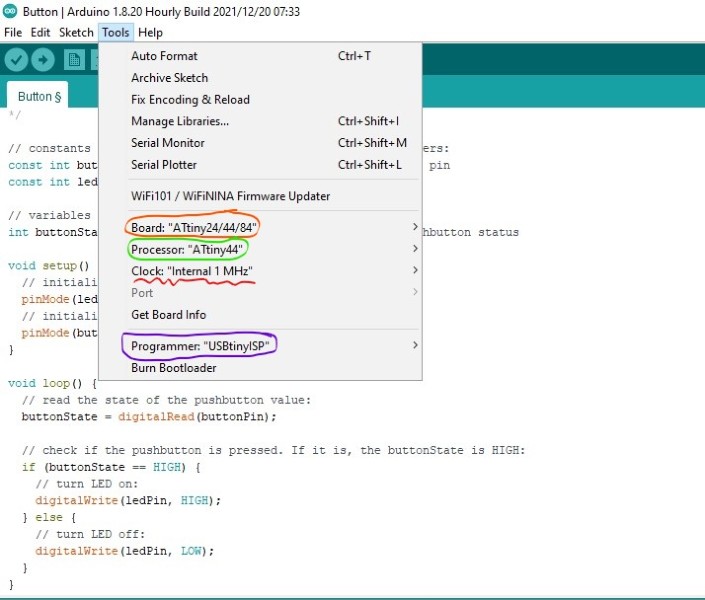Image resolution: width=705 pixels, height=600 pixels.
Task: Click the arrow beside Clock entry
Action: point(415,270)
